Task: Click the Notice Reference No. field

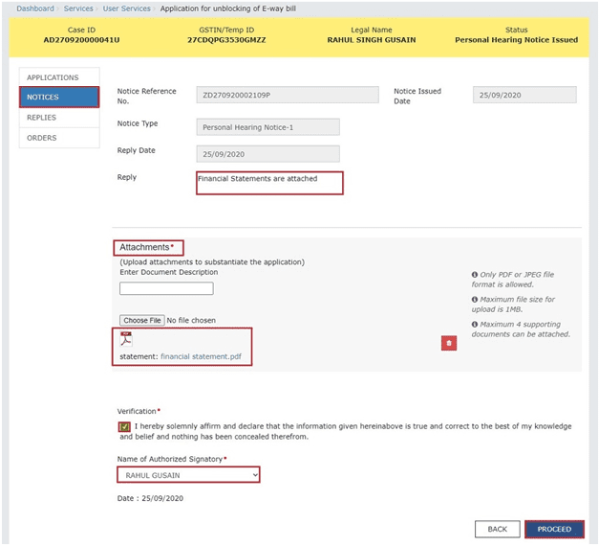Action: [x=287, y=95]
